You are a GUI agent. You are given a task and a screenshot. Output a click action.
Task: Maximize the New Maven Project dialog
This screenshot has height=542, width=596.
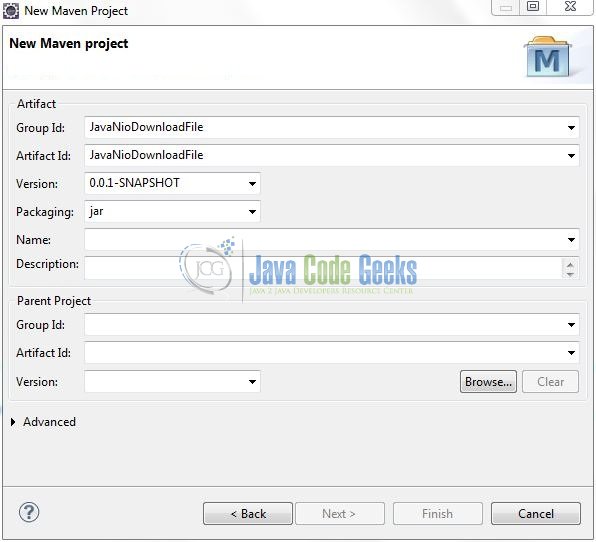pyautogui.click(x=533, y=6)
